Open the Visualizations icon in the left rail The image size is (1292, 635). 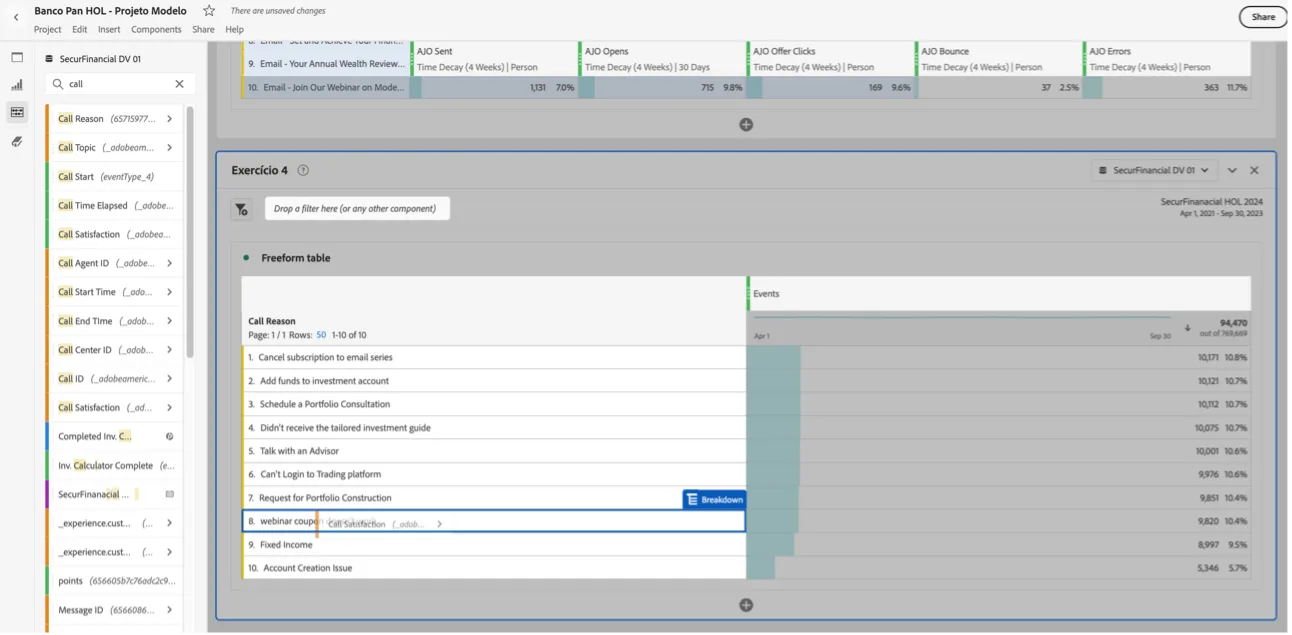pos(17,85)
